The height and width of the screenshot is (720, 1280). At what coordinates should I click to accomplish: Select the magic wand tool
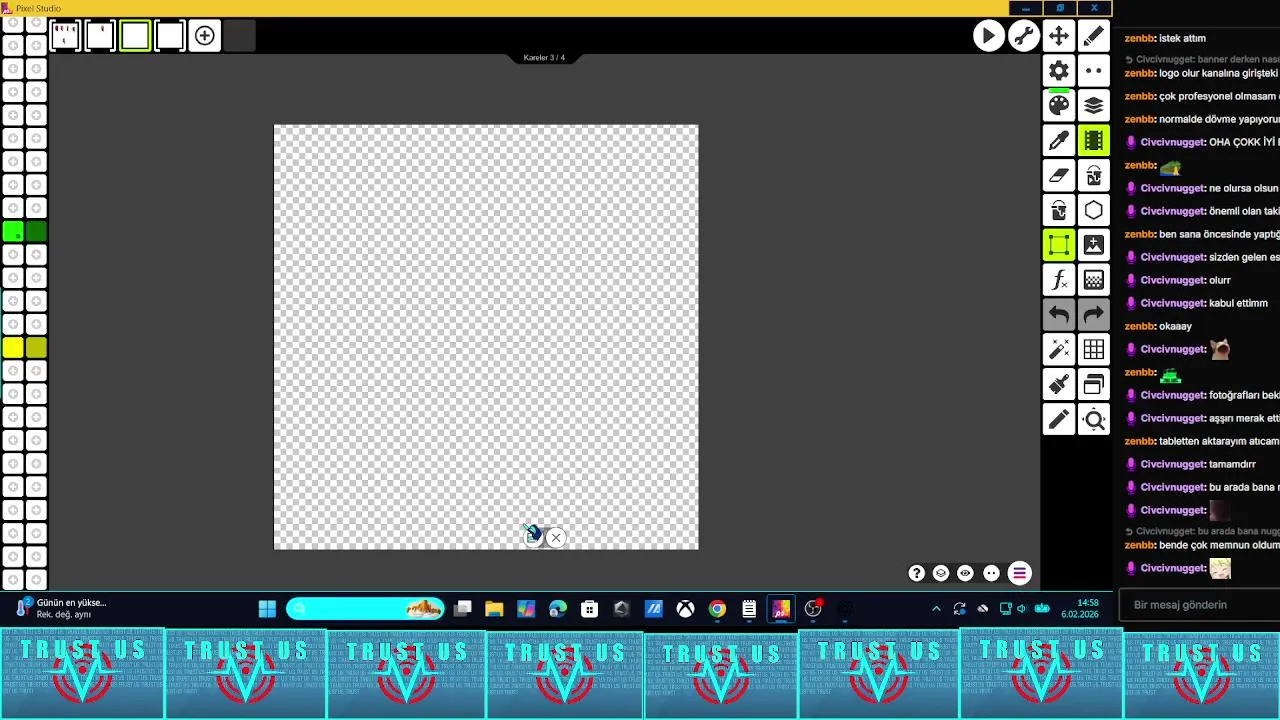[x=1059, y=349]
